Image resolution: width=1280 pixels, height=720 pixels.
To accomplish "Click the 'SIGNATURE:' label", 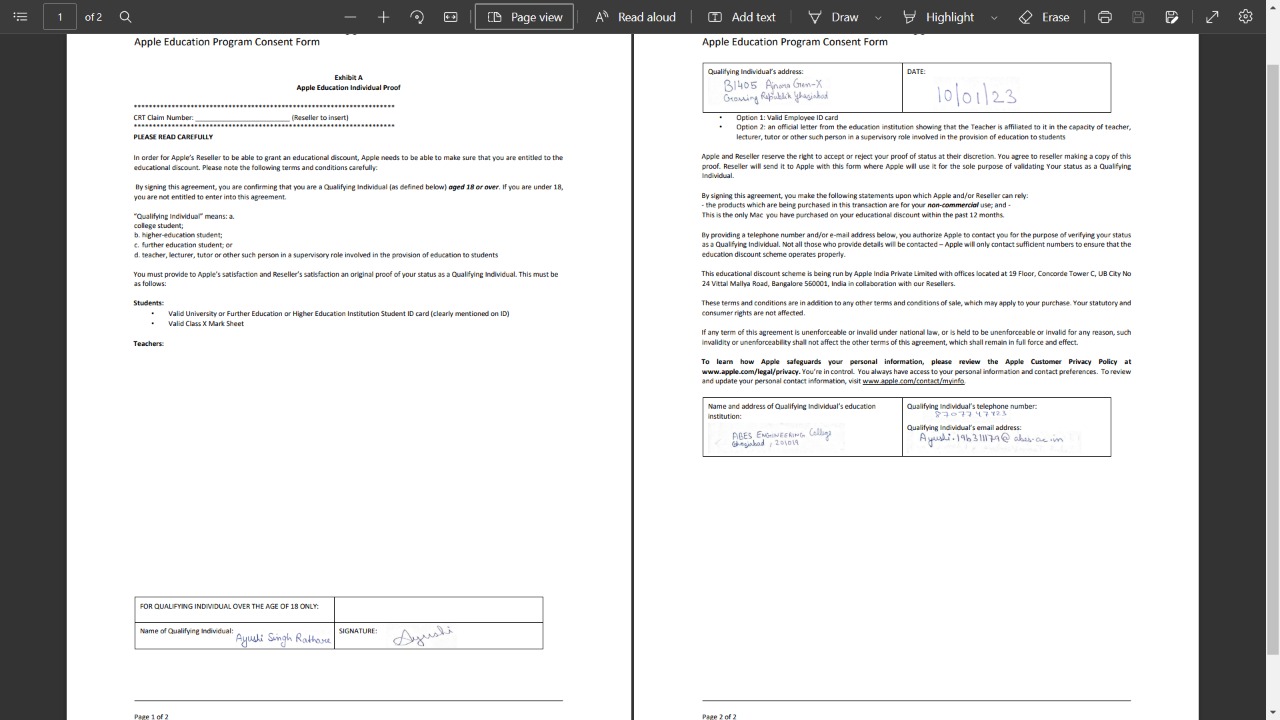I will coord(358,631).
